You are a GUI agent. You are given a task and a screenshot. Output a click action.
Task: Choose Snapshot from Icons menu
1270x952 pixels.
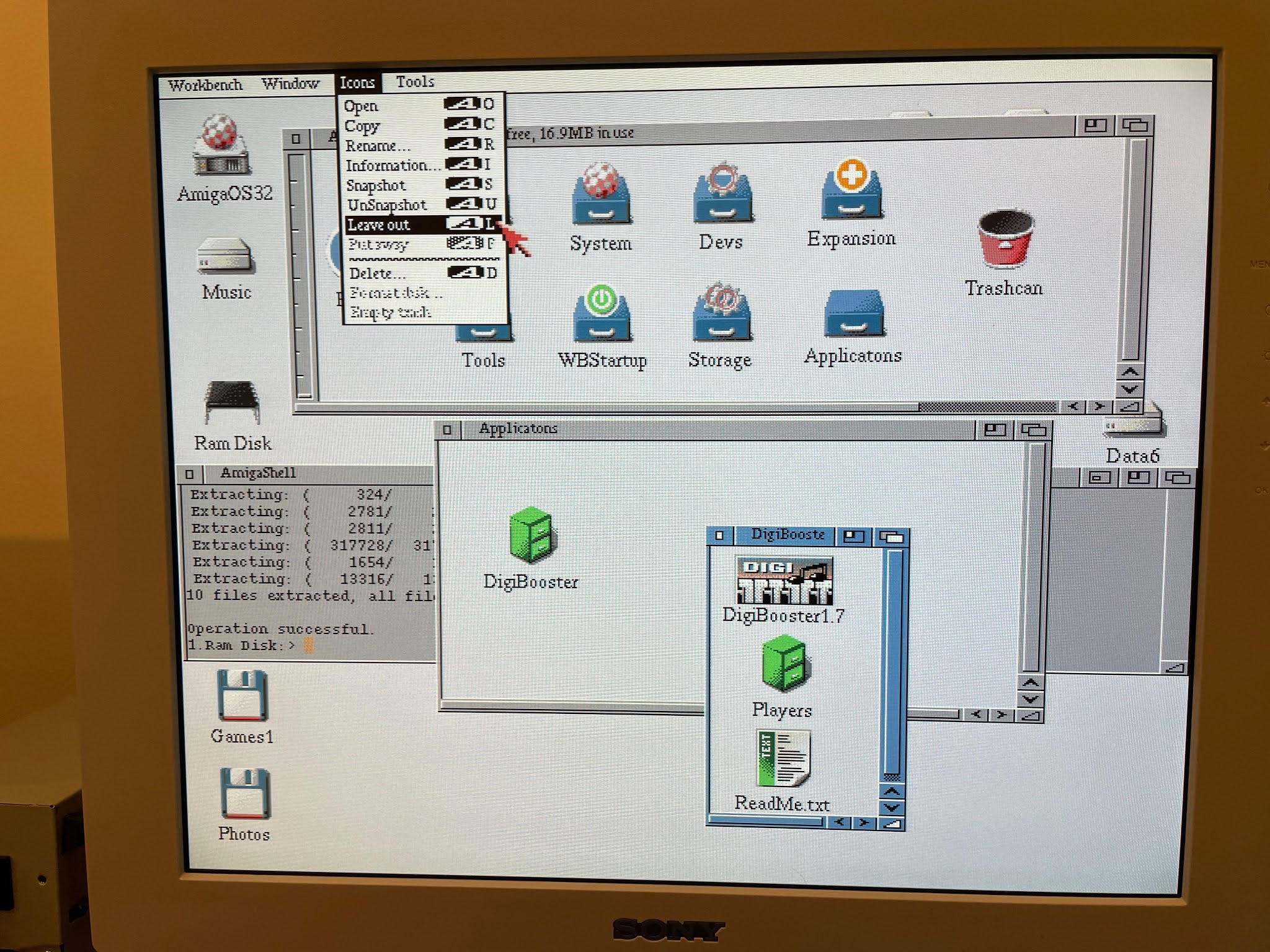tap(423, 184)
